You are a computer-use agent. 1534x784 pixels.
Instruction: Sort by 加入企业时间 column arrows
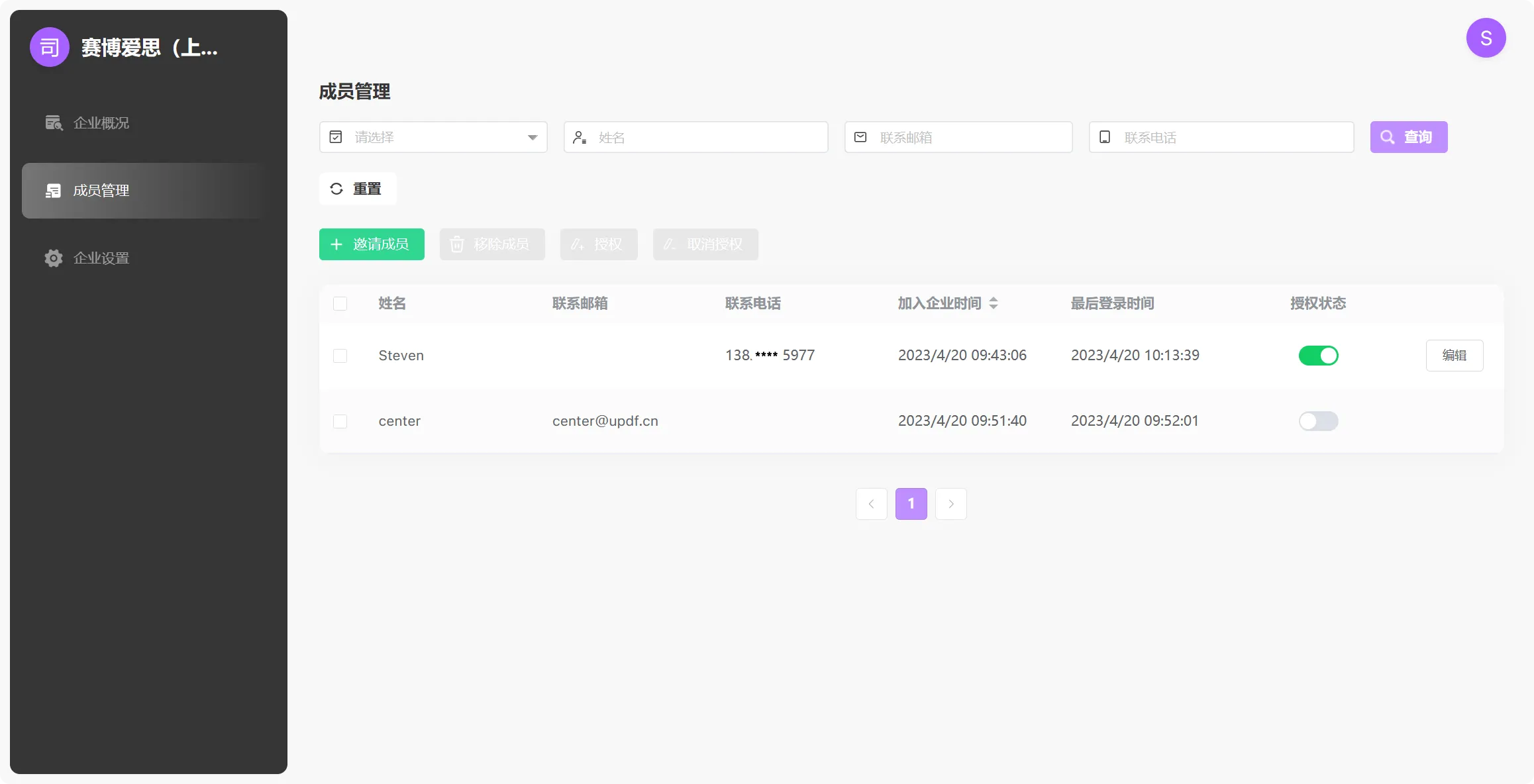pyautogui.click(x=993, y=303)
